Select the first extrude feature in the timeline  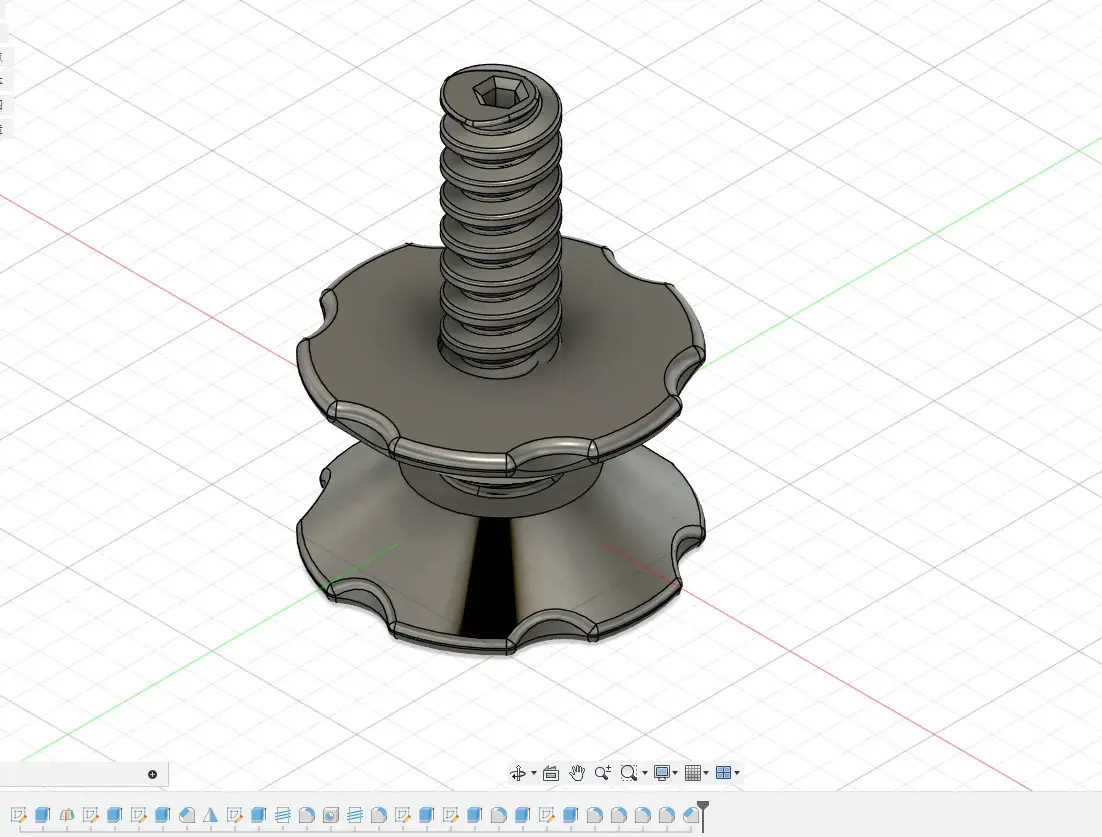coord(43,815)
